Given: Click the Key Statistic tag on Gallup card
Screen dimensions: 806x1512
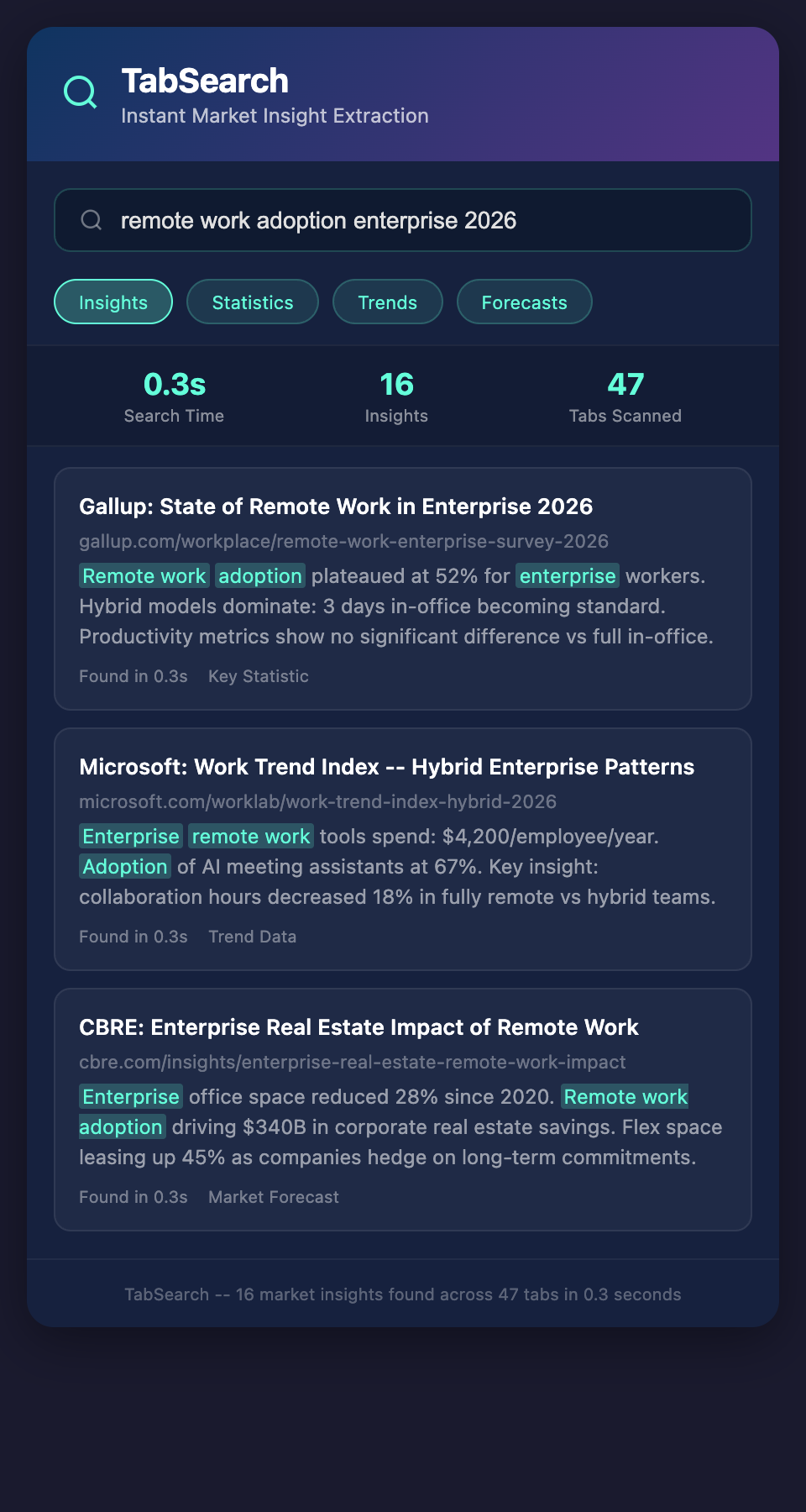Looking at the screenshot, I should click(258, 676).
